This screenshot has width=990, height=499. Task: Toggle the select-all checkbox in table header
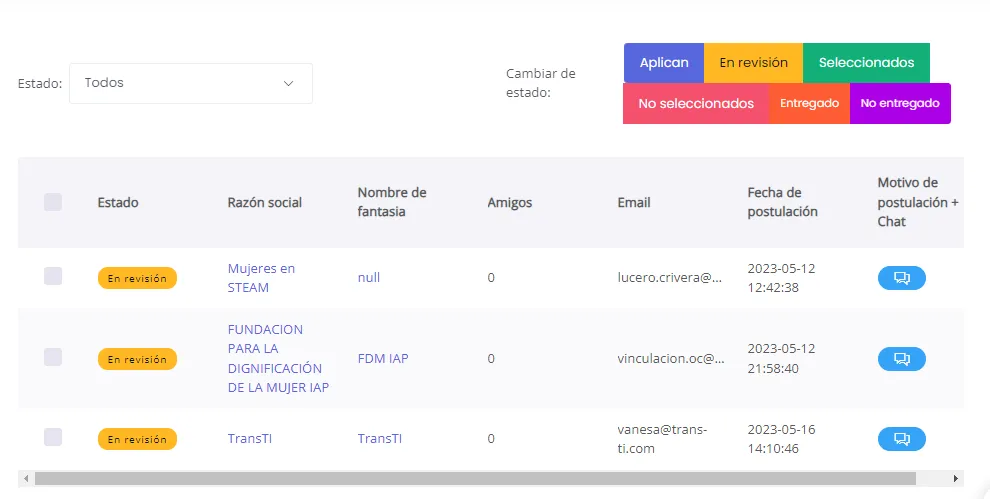(x=53, y=202)
